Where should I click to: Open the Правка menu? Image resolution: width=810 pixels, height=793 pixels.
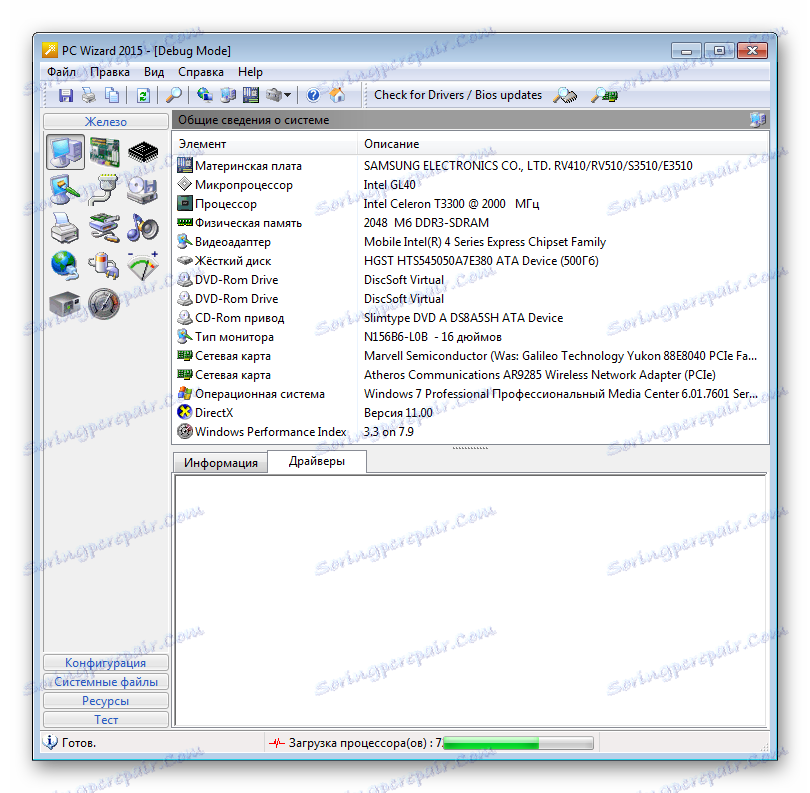110,72
